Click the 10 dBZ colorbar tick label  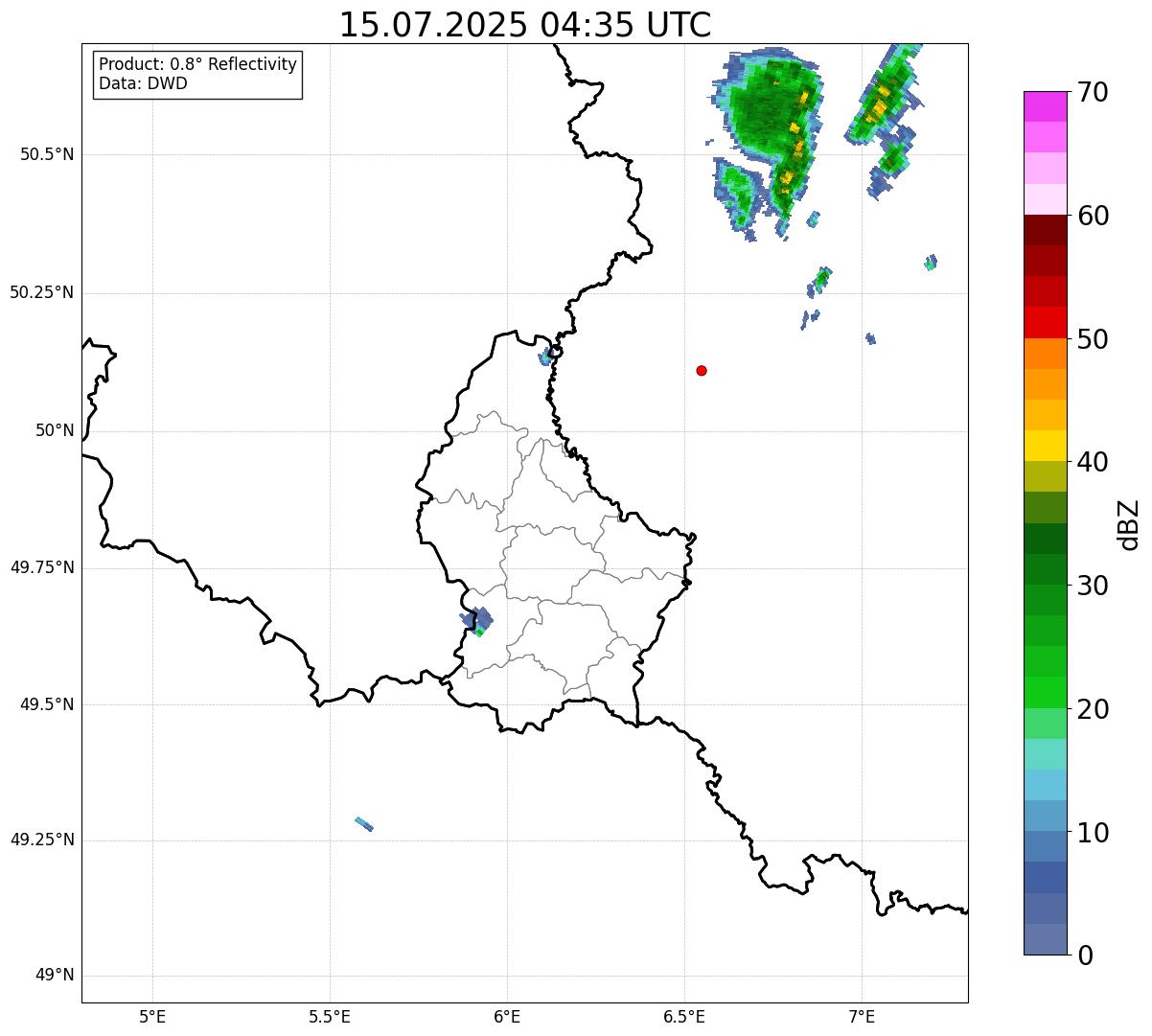(x=1092, y=832)
